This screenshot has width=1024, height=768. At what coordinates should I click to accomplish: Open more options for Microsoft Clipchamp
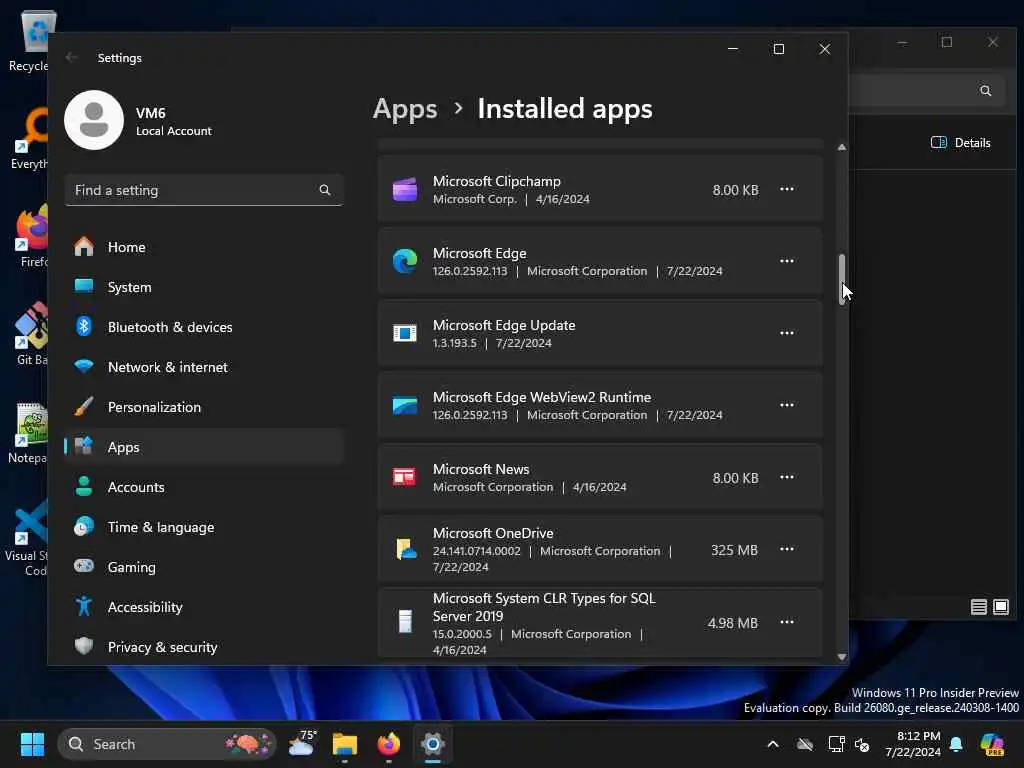coord(787,189)
